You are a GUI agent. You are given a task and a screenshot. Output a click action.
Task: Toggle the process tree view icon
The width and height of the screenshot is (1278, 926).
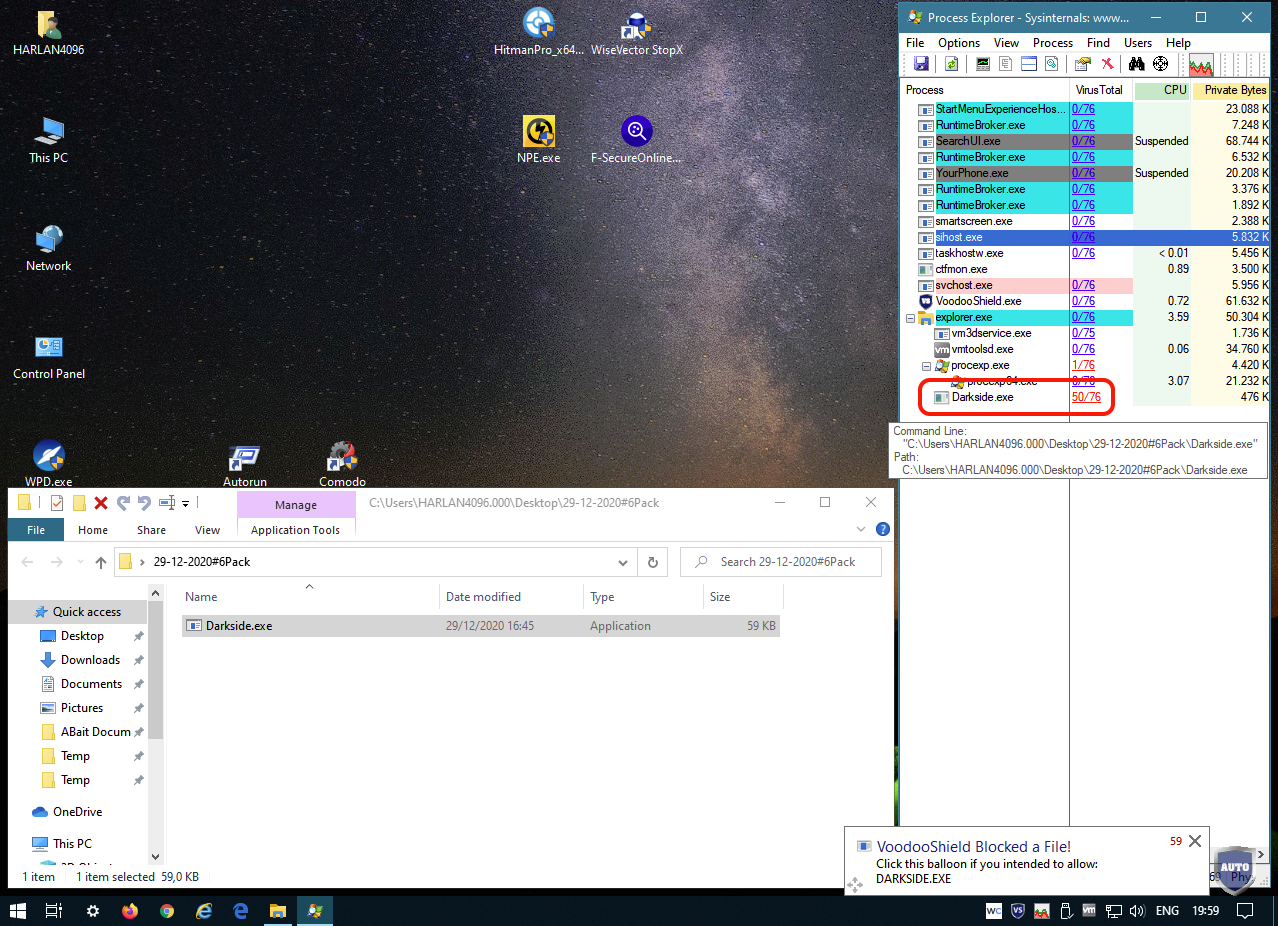[1006, 64]
